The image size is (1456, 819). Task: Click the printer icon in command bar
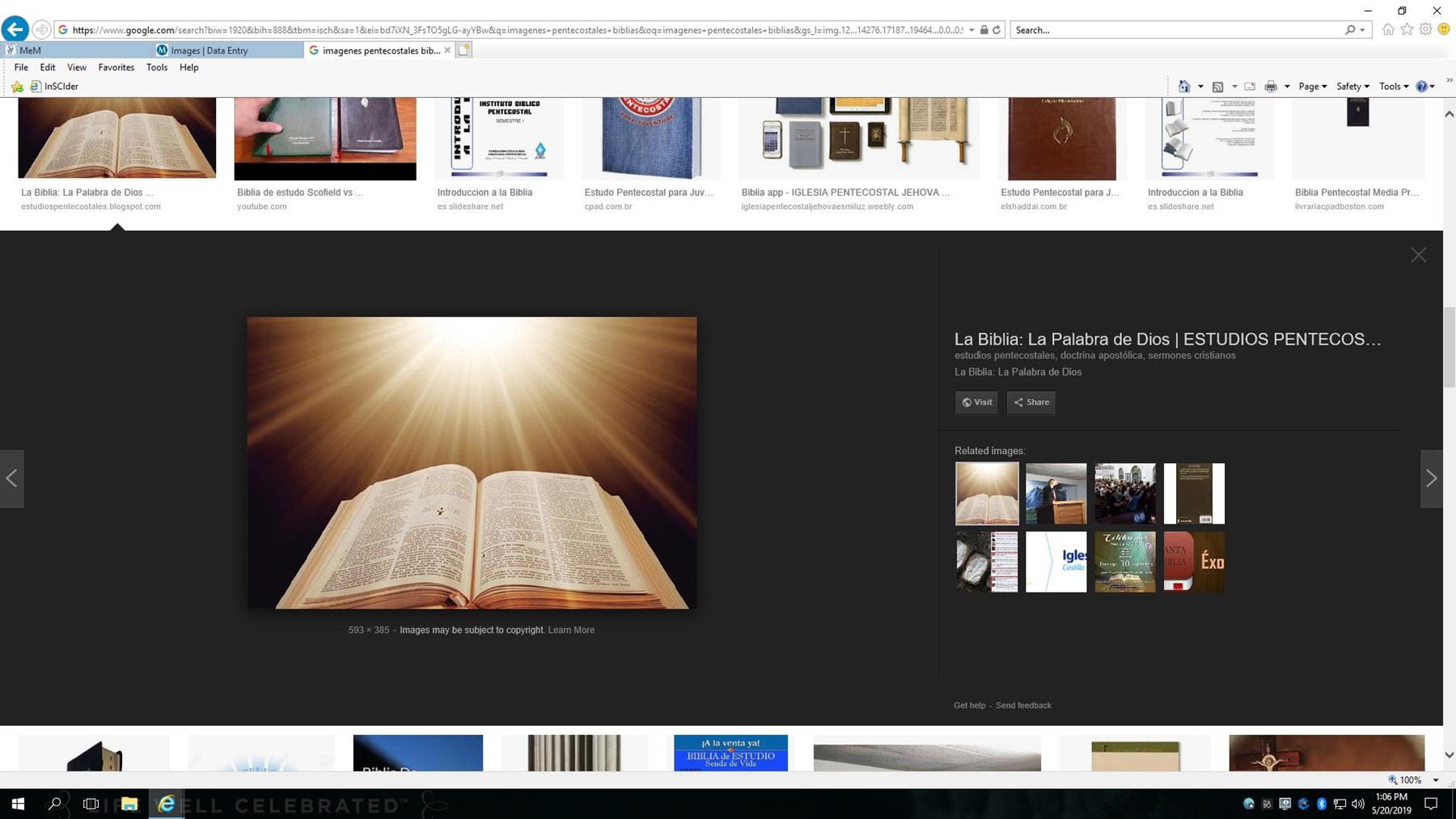click(1270, 87)
